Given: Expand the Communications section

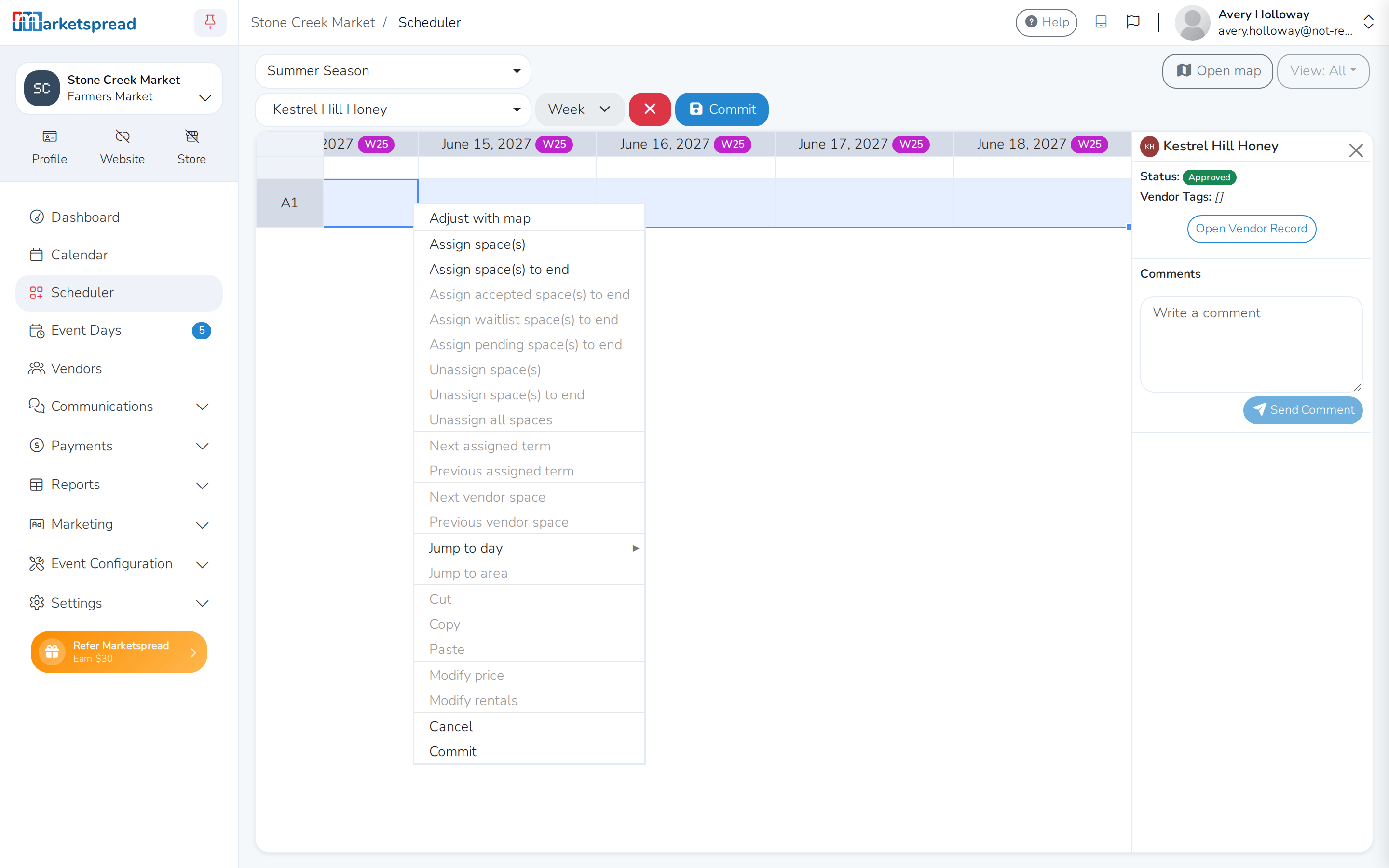Looking at the screenshot, I should 119,407.
